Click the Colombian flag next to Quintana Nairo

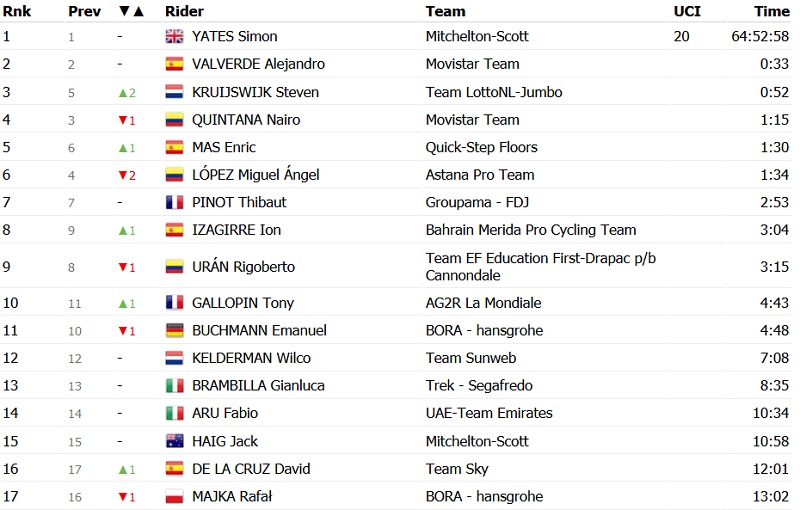tap(174, 120)
